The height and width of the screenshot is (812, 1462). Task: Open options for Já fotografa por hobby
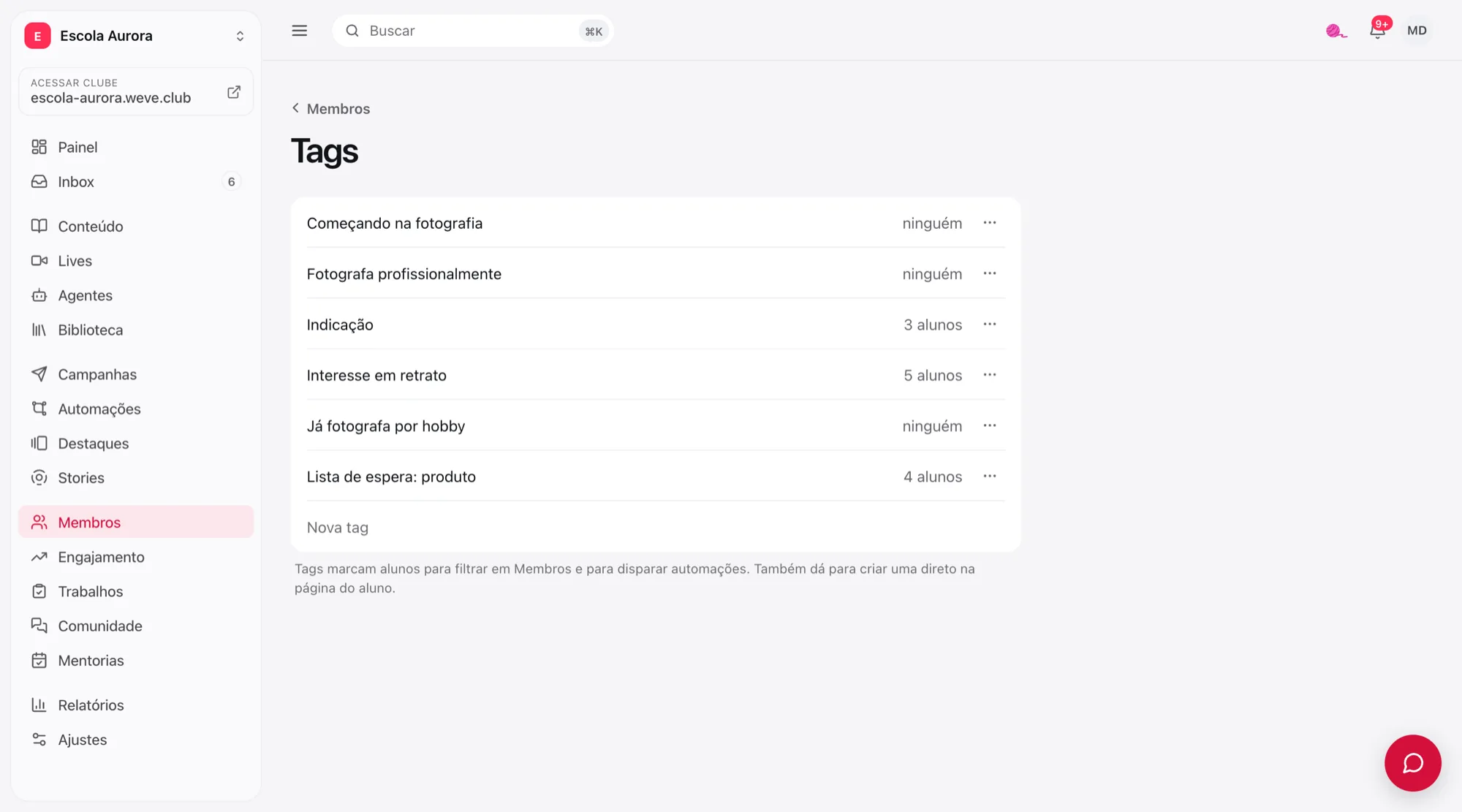990,425
